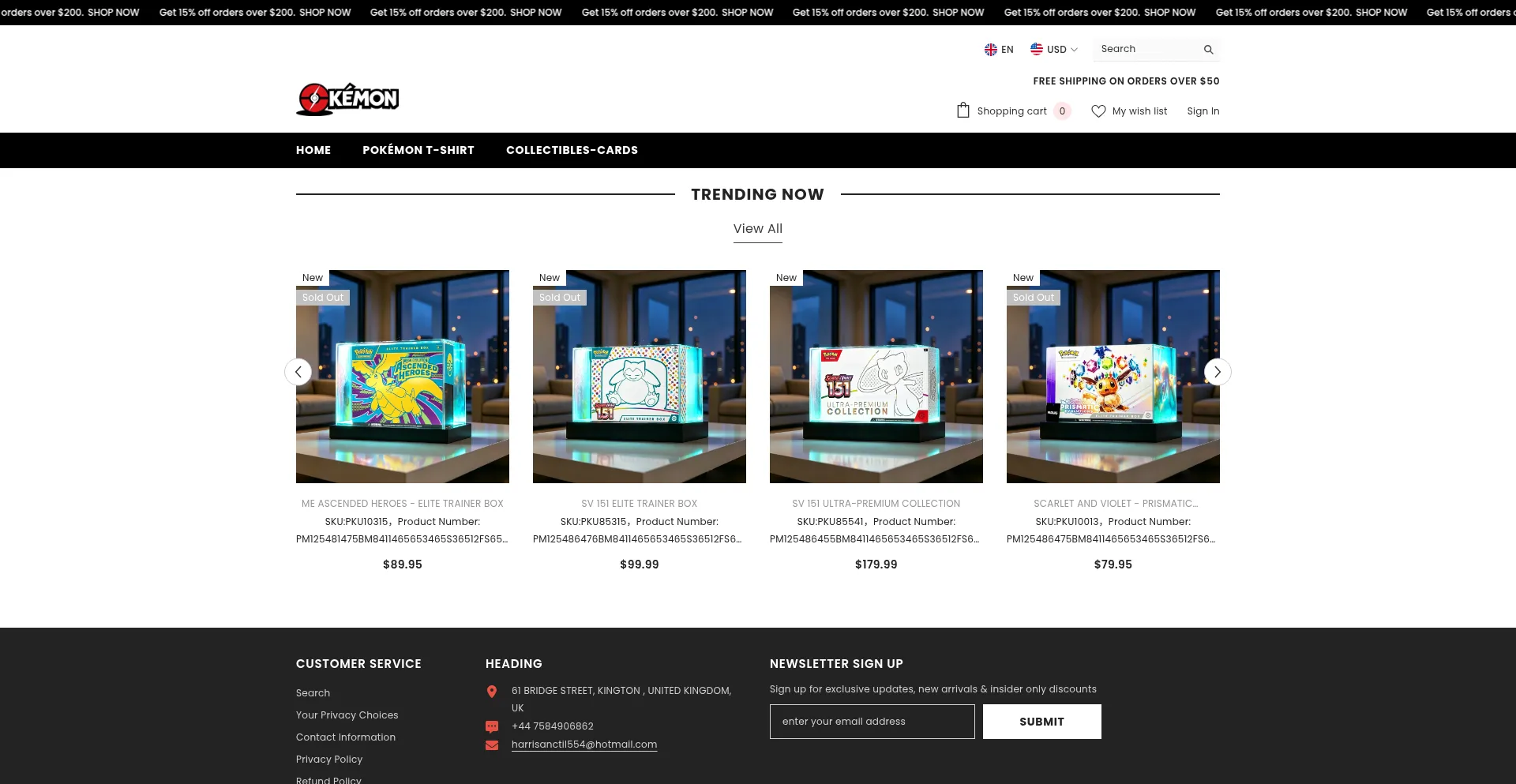Click harrisanctil554@hotmail.com email link
Image resolution: width=1516 pixels, height=784 pixels.
[x=584, y=745]
